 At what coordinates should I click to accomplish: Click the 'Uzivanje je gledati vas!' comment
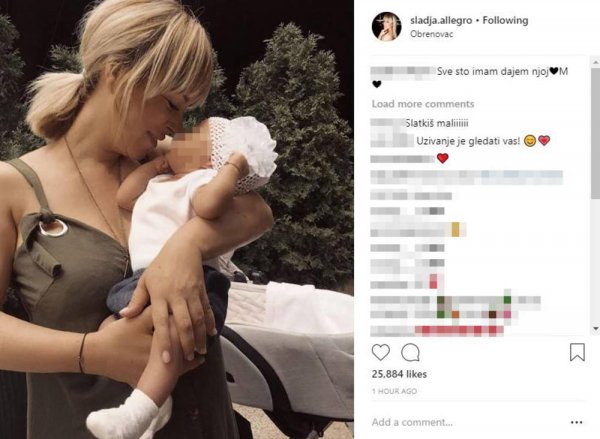tap(468, 140)
